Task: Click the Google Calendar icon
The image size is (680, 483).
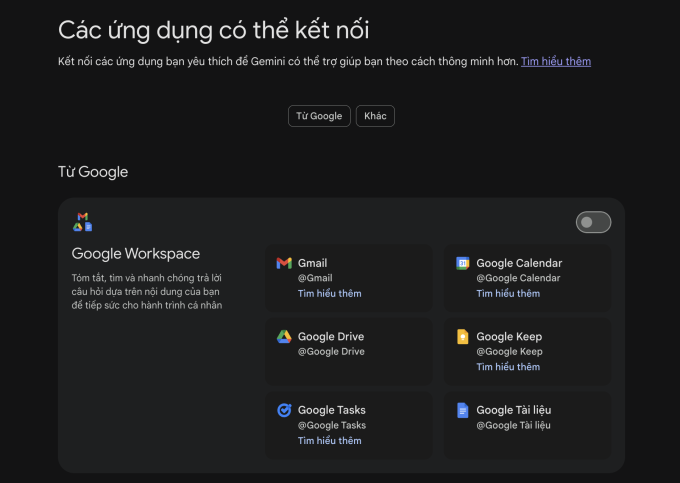Action: click(x=463, y=263)
